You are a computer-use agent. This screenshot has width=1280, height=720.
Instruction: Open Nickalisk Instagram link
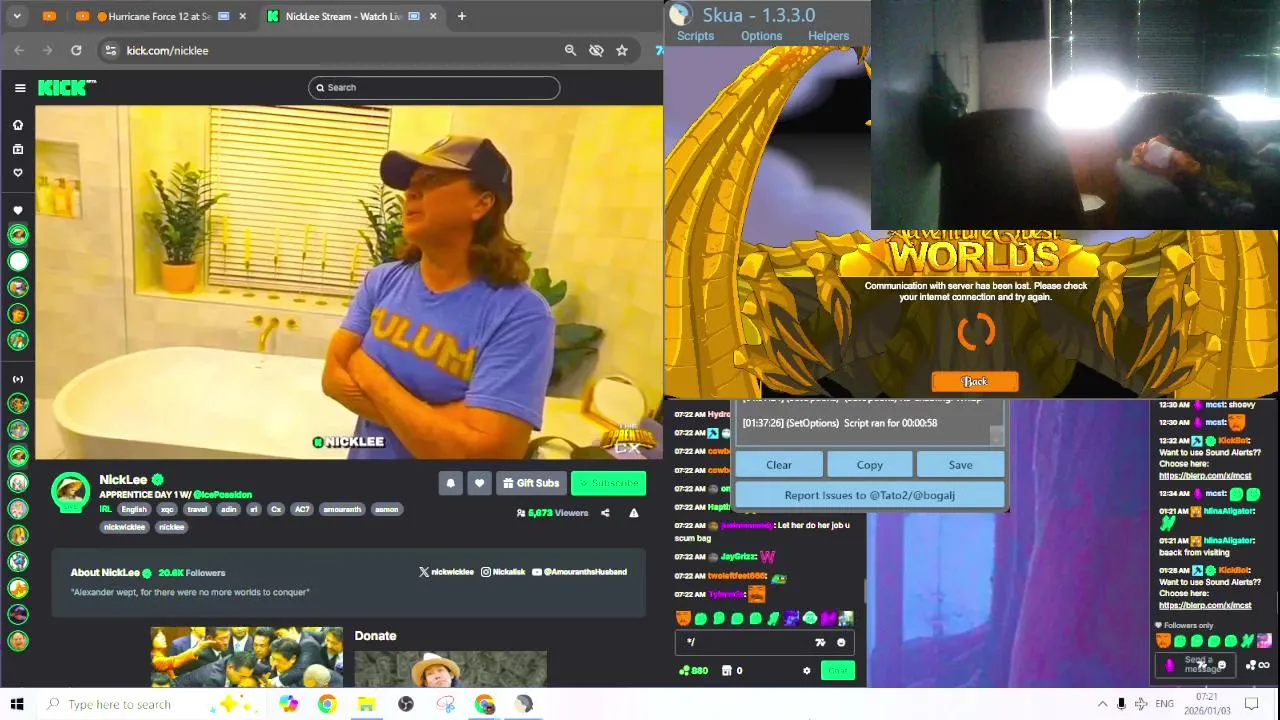pos(503,572)
